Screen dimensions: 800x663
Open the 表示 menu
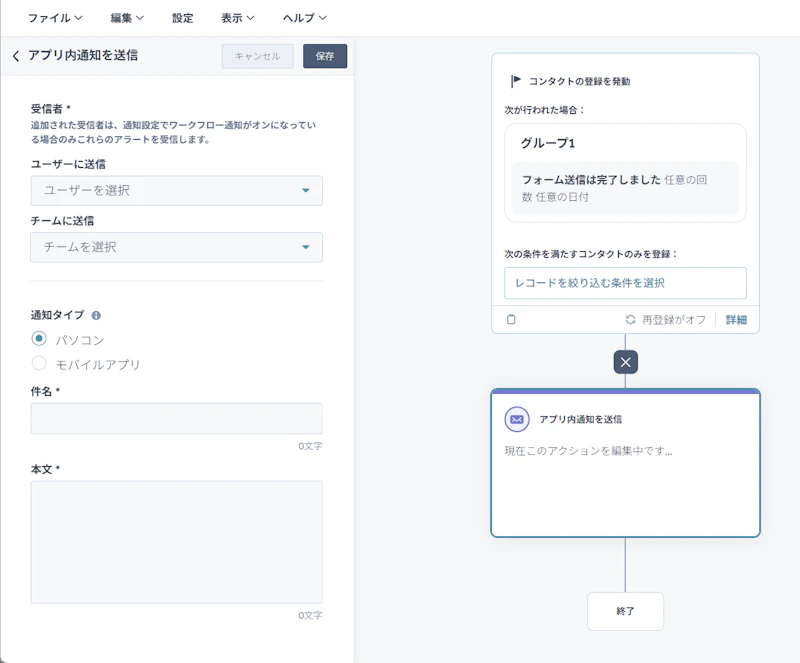(x=237, y=18)
